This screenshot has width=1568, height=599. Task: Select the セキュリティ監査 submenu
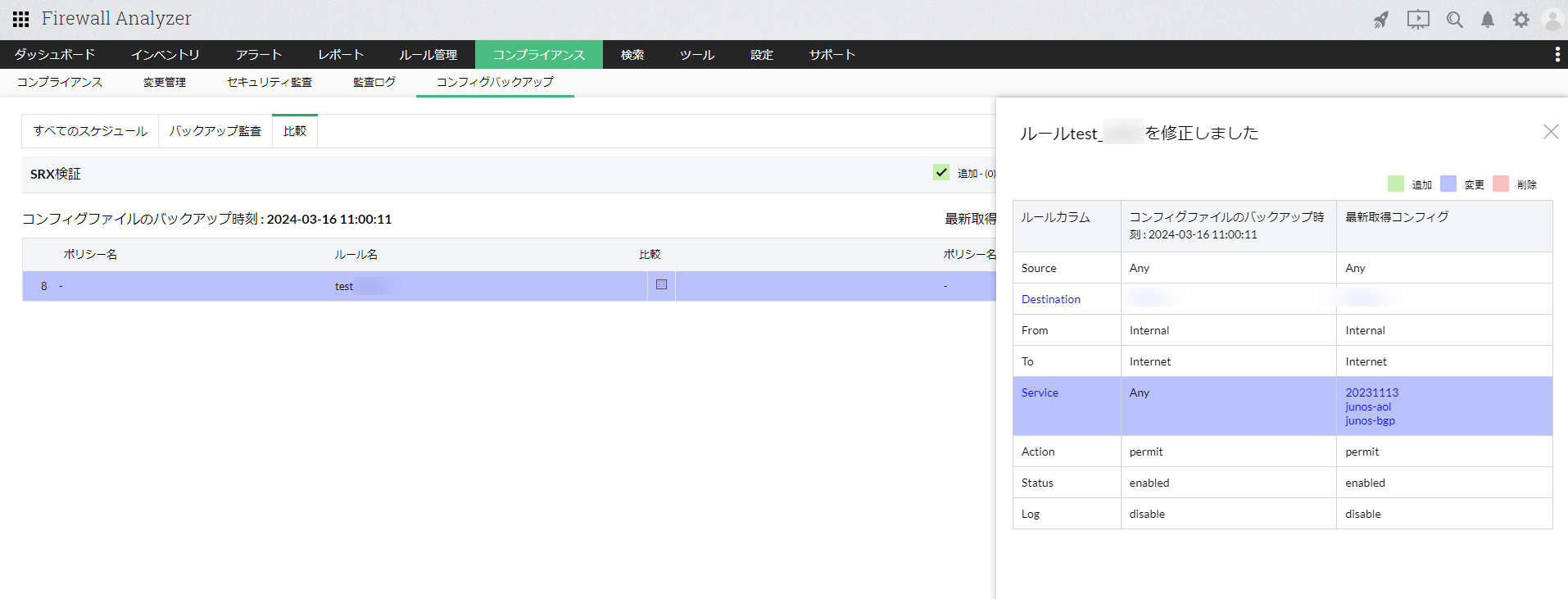pos(270,82)
